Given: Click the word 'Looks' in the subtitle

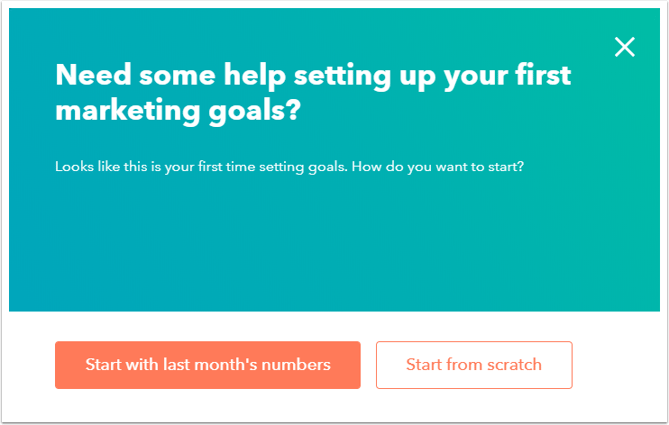Looking at the screenshot, I should tap(74, 166).
